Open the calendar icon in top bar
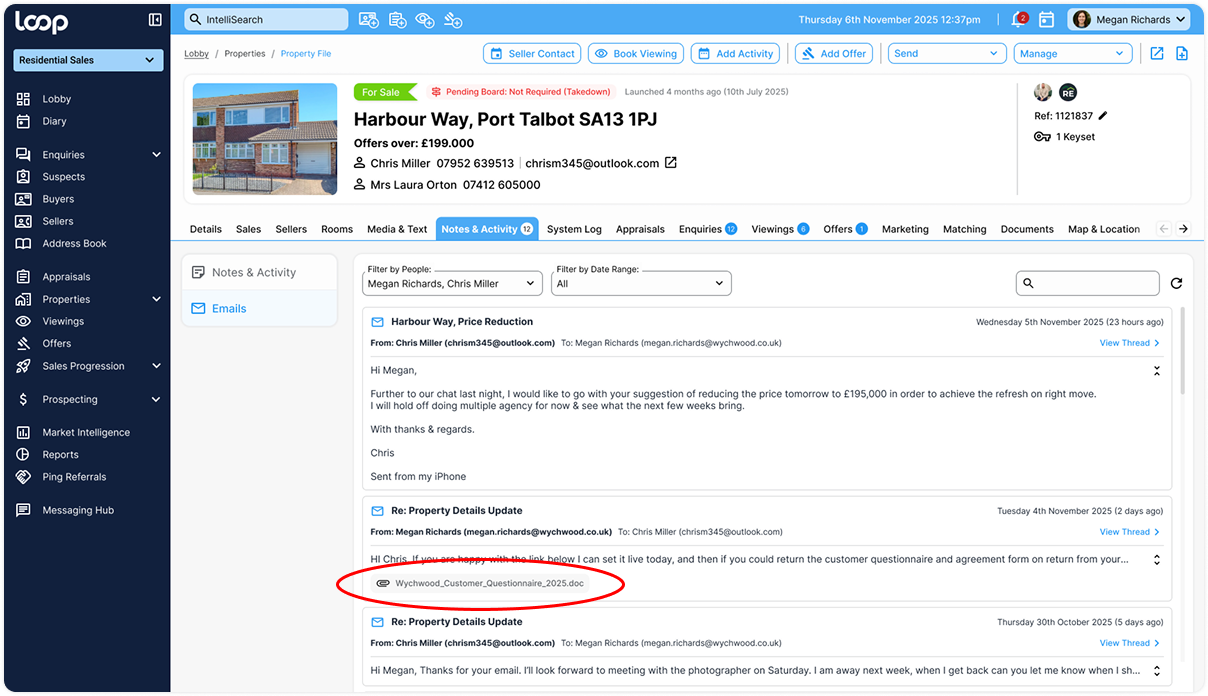This screenshot has height=696, width=1208. tap(1046, 19)
